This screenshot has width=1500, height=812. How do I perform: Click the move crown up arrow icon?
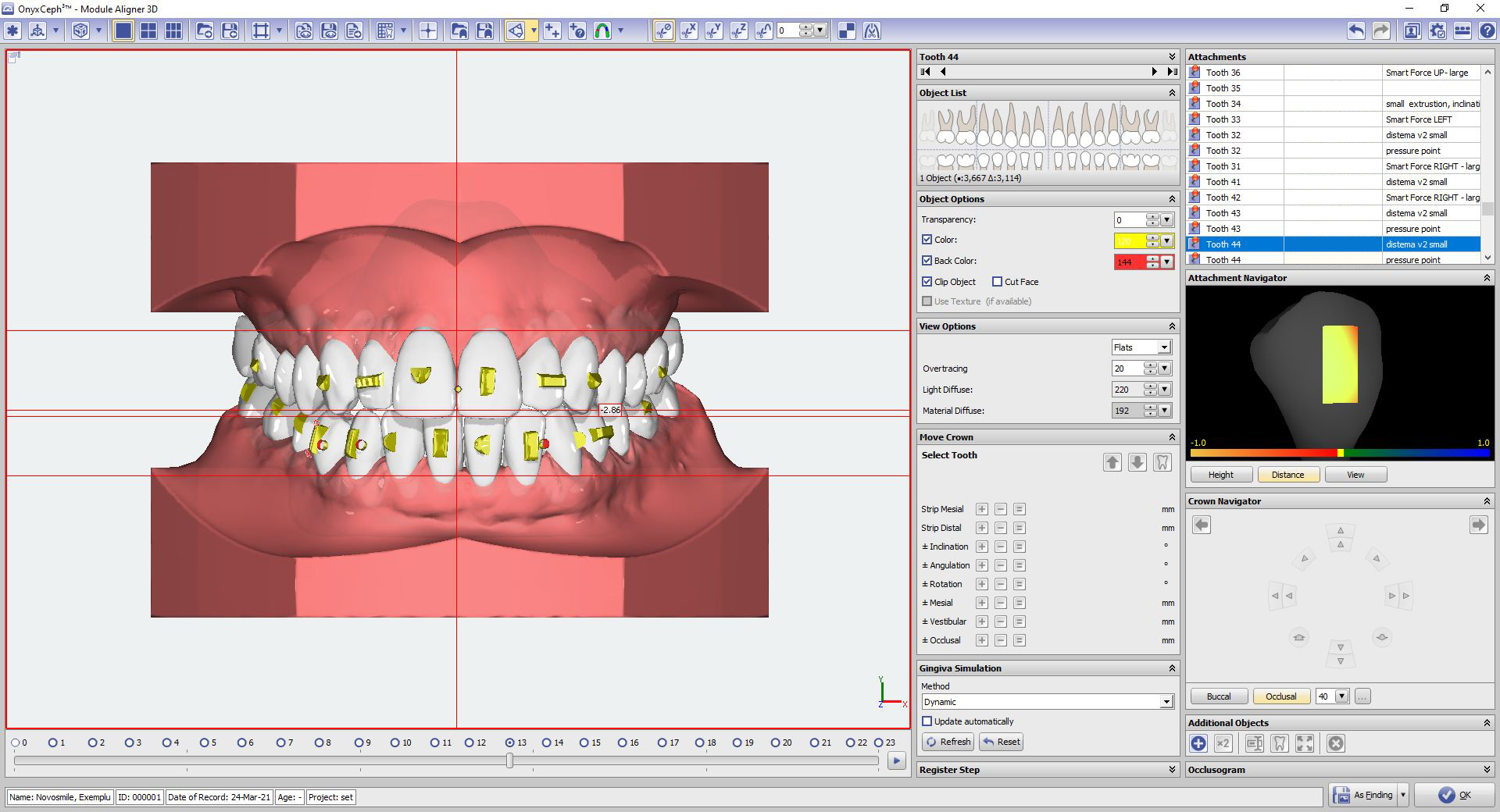click(1112, 462)
